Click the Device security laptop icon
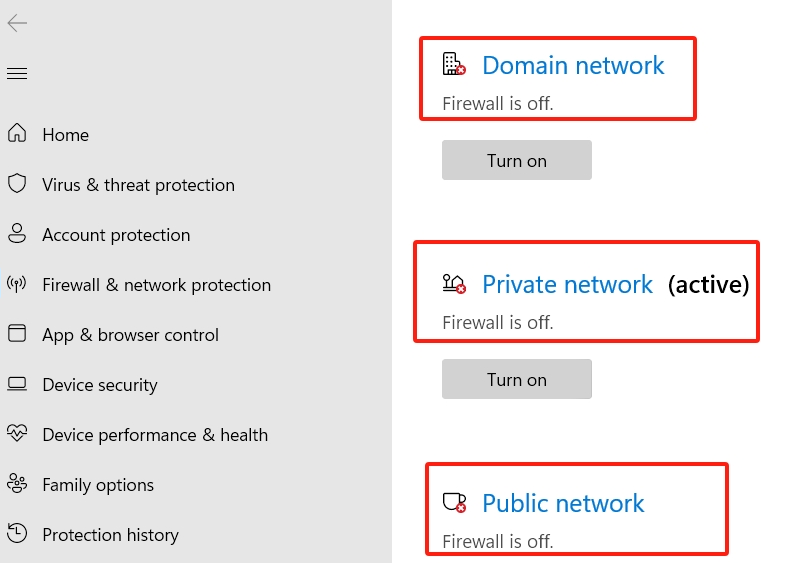The height and width of the screenshot is (563, 800). click(x=17, y=383)
